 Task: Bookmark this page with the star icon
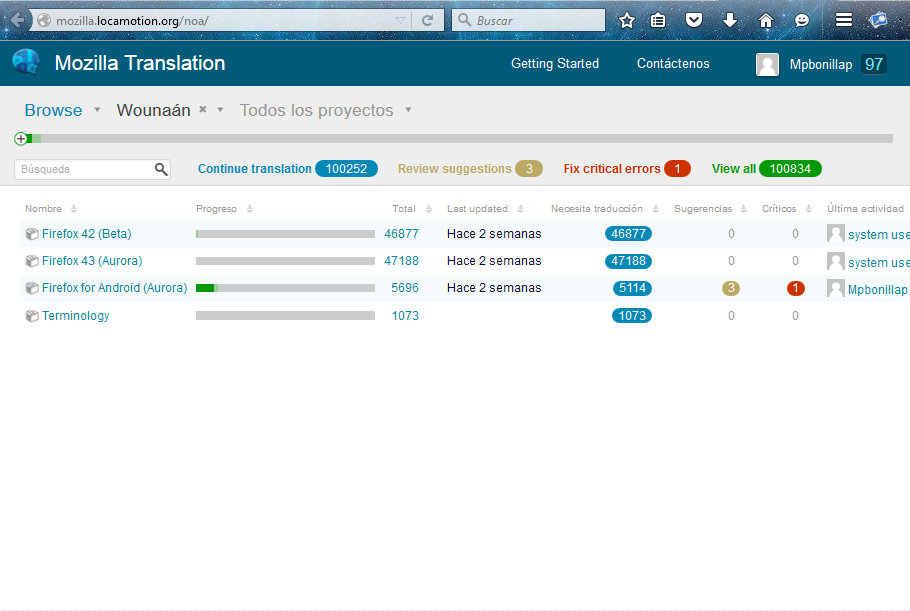pyautogui.click(x=626, y=21)
